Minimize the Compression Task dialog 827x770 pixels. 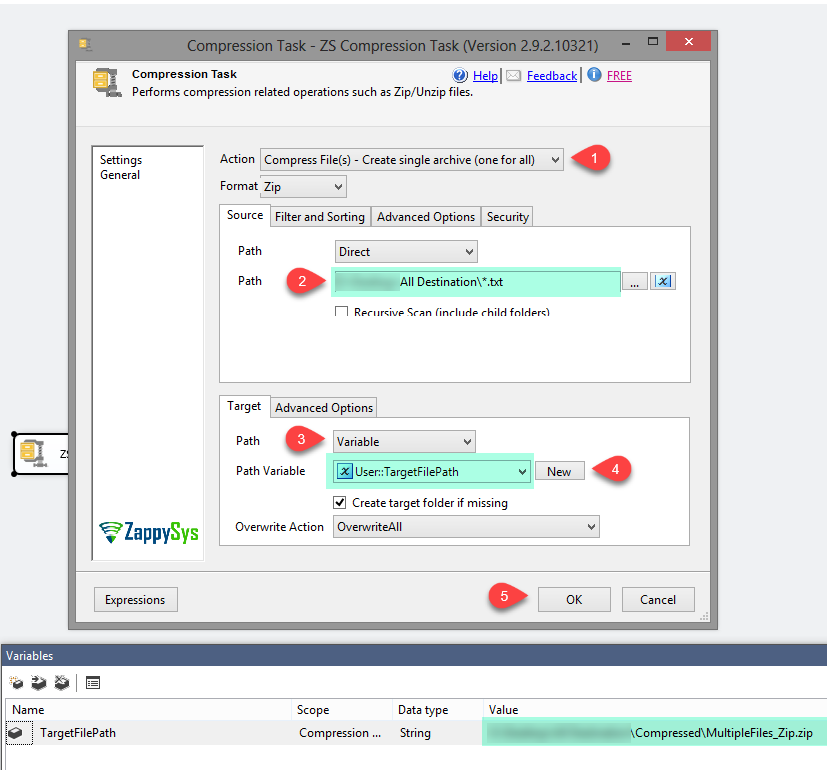click(x=626, y=43)
